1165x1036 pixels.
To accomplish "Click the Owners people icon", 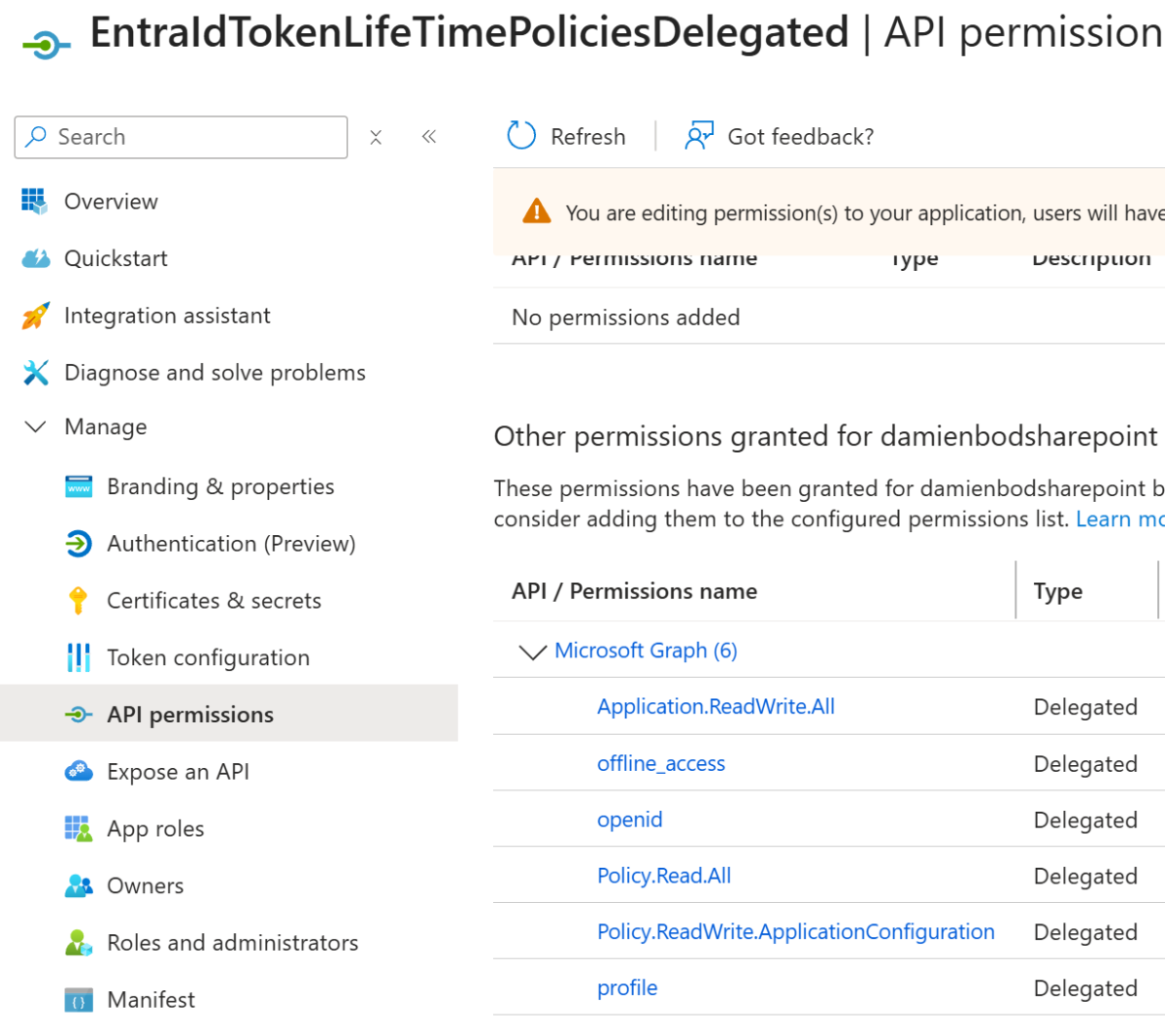I will click(79, 886).
